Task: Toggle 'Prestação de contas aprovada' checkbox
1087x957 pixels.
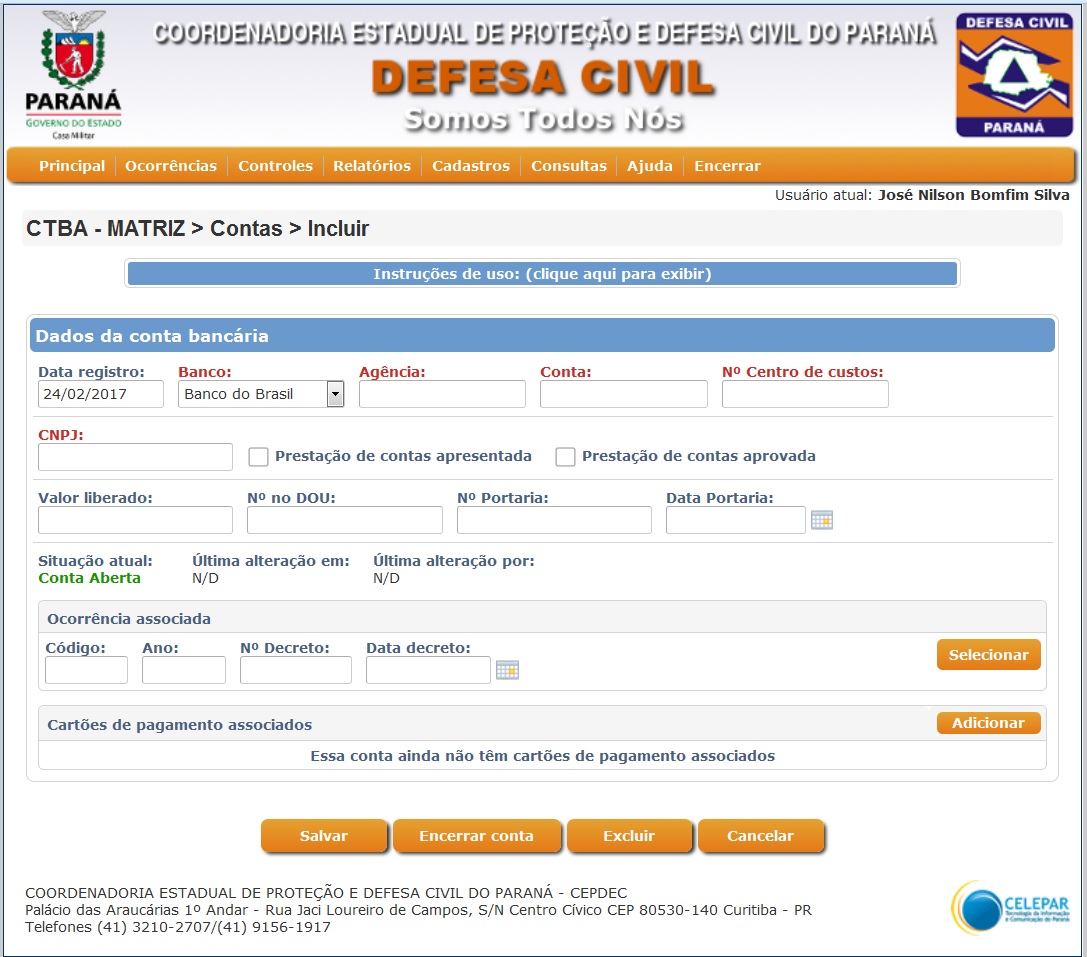Action: pyautogui.click(x=566, y=457)
